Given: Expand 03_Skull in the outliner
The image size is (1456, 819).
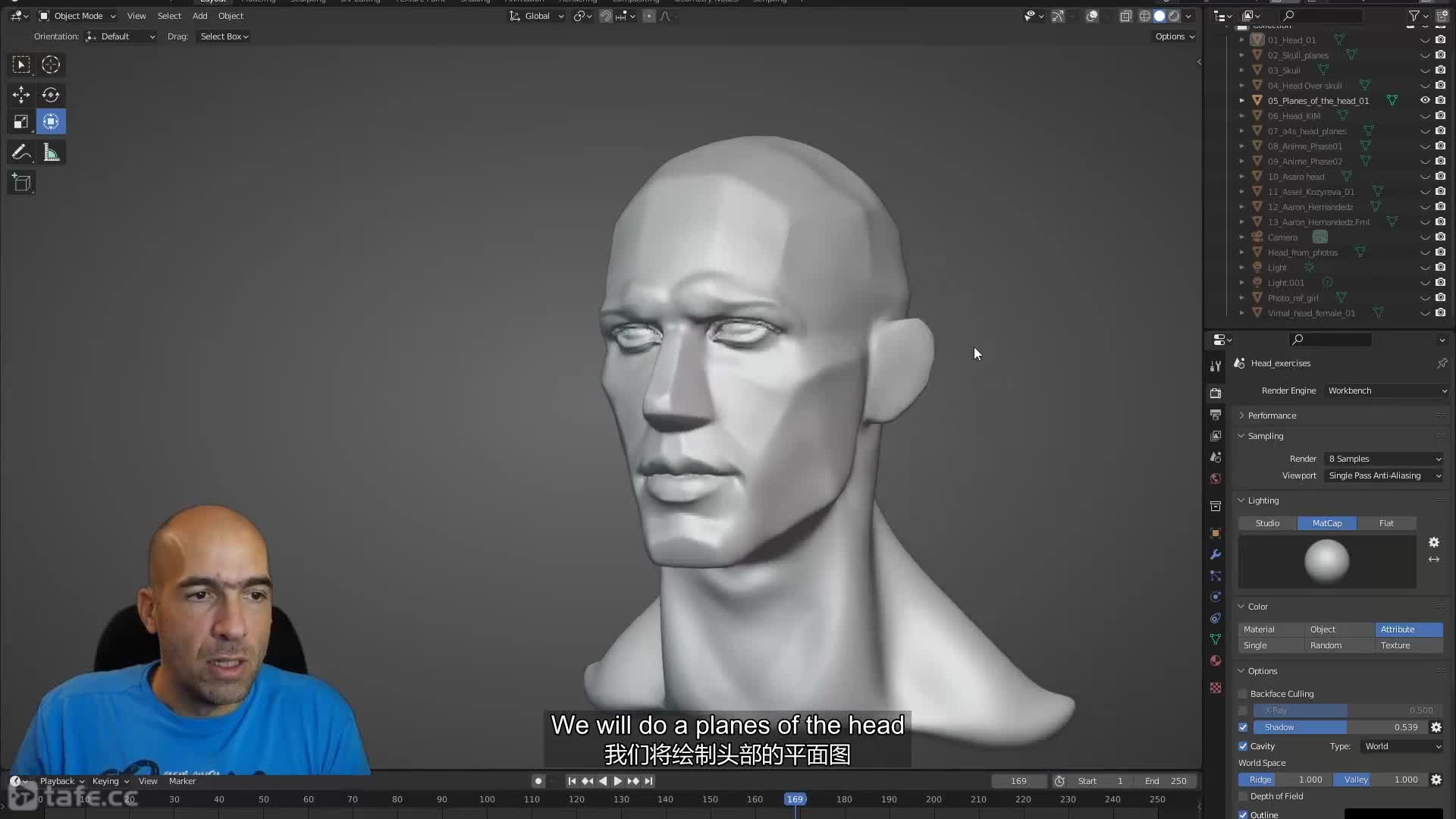Looking at the screenshot, I should pos(1241,71).
